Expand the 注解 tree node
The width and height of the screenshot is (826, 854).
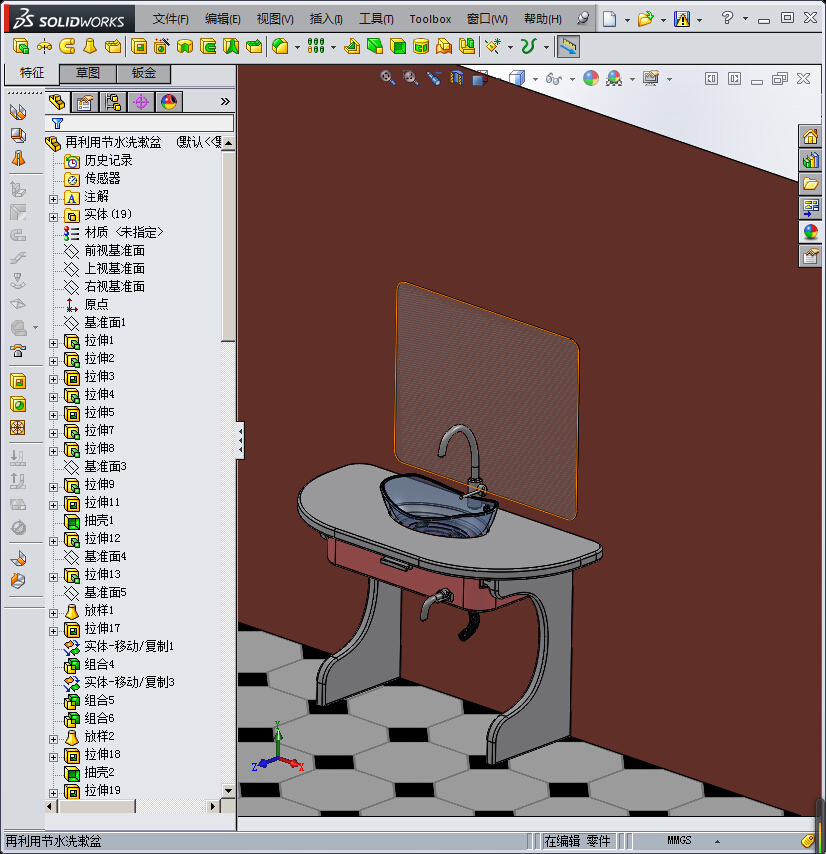(53, 199)
